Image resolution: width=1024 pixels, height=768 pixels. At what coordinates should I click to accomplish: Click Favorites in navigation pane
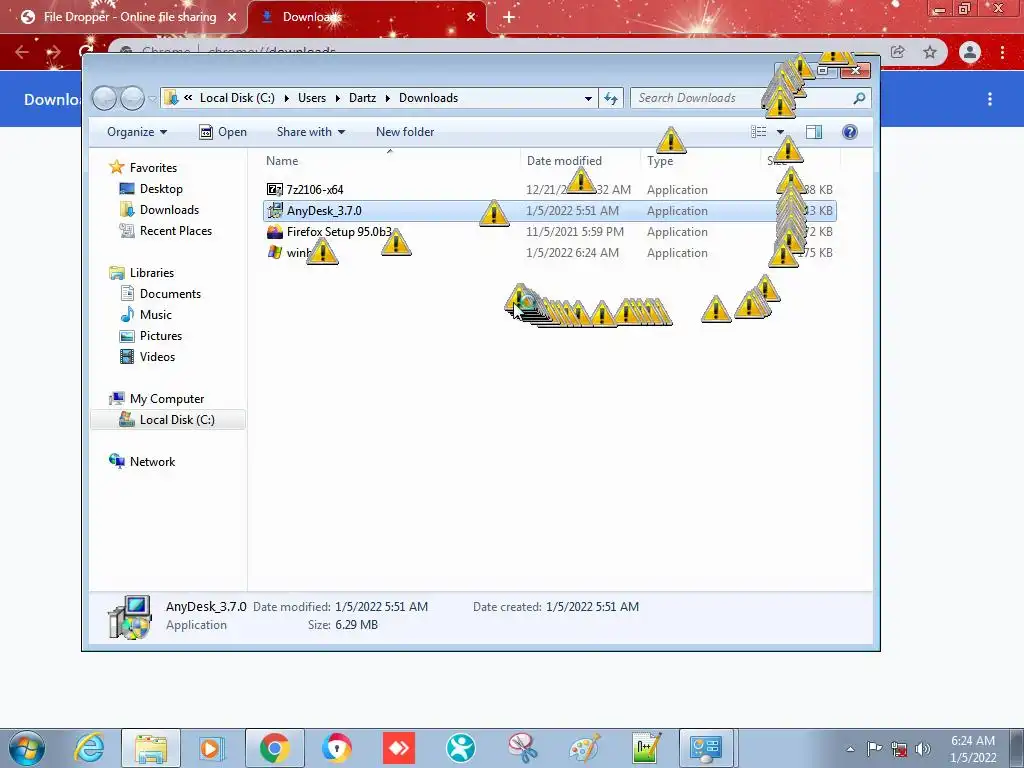click(153, 168)
